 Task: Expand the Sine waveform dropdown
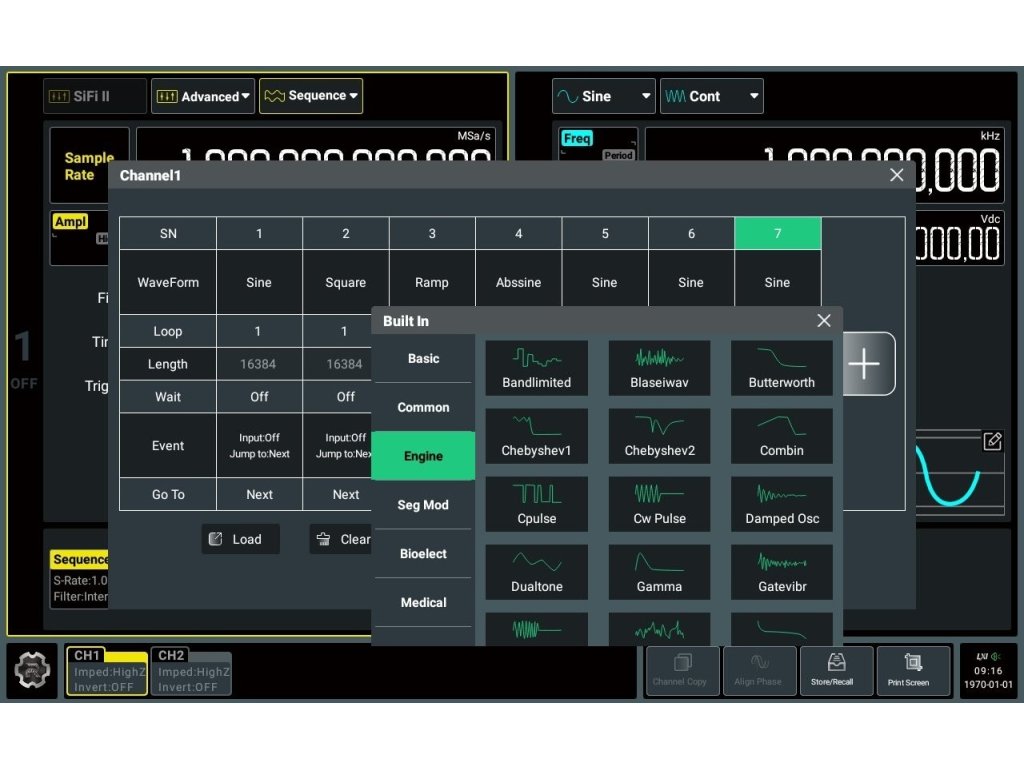pos(604,96)
